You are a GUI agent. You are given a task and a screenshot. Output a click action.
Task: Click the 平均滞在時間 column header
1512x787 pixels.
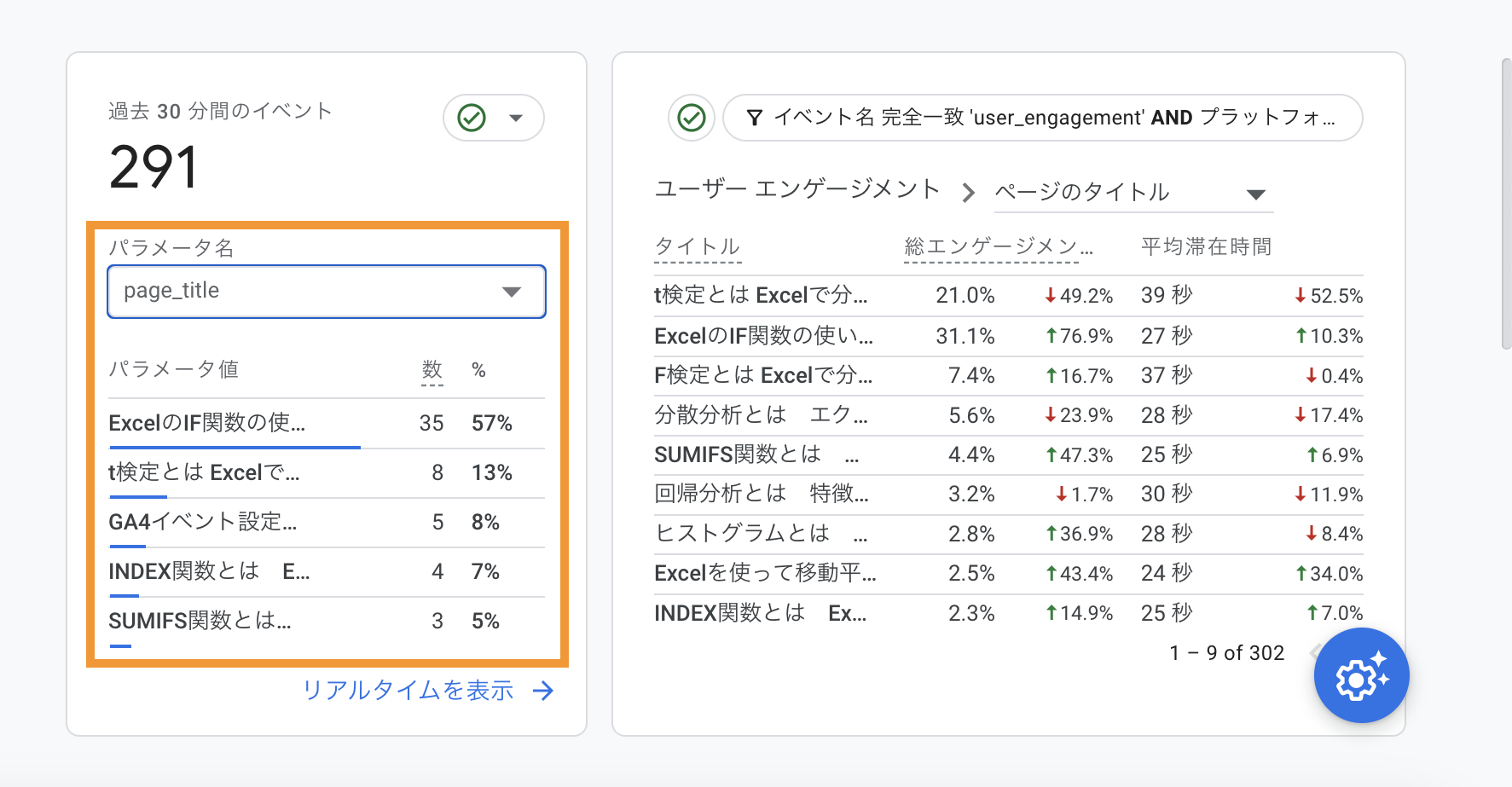[1204, 246]
